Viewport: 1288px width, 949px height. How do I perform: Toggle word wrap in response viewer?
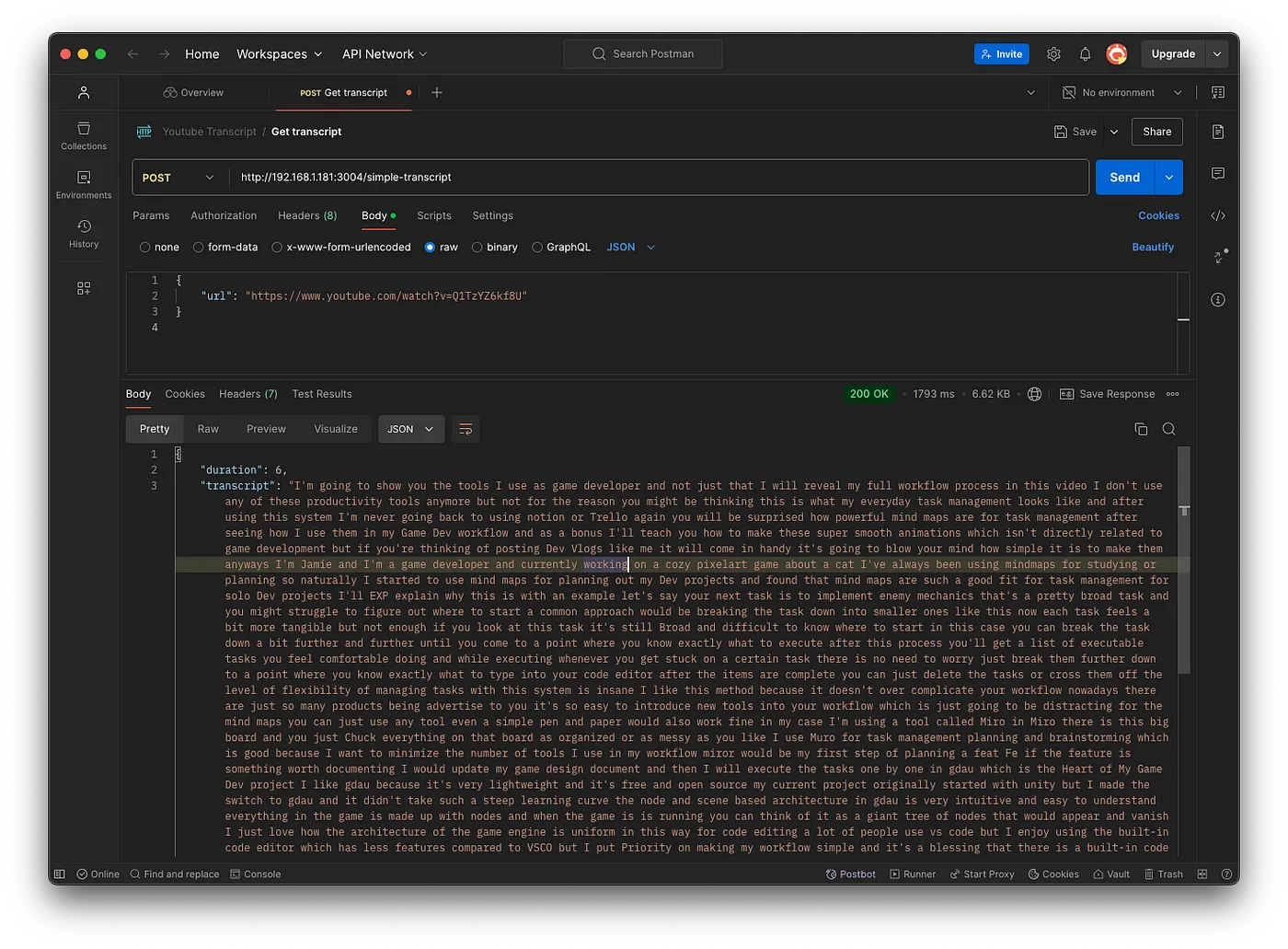click(466, 429)
